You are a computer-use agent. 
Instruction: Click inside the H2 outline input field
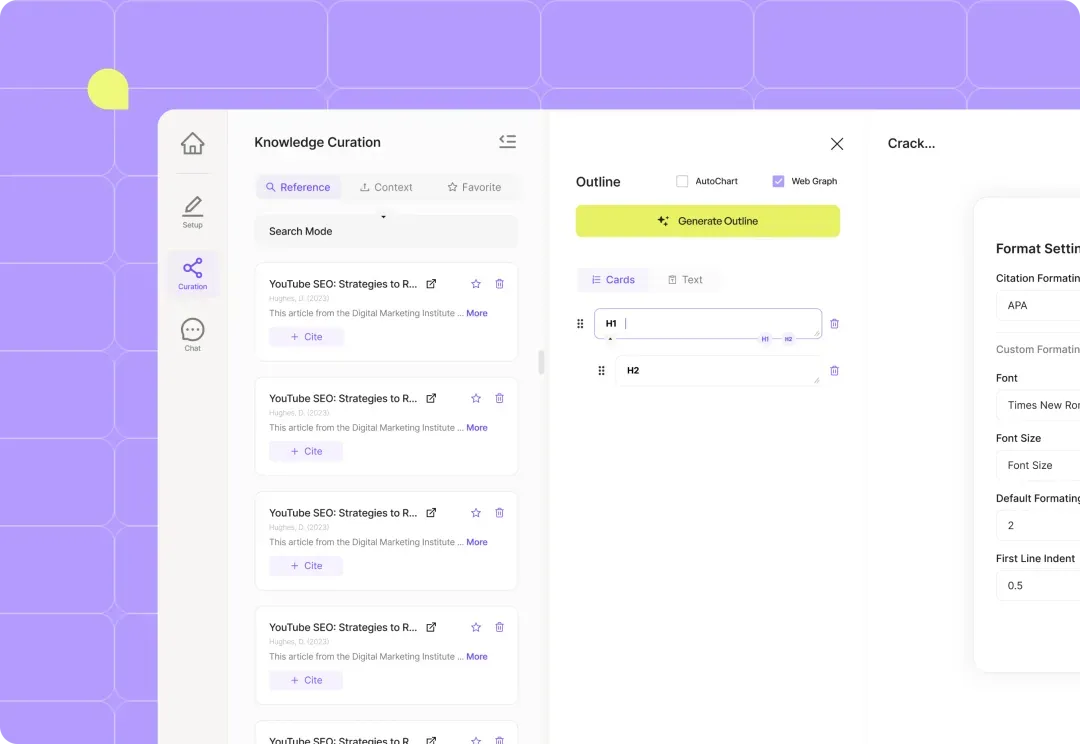(x=715, y=370)
